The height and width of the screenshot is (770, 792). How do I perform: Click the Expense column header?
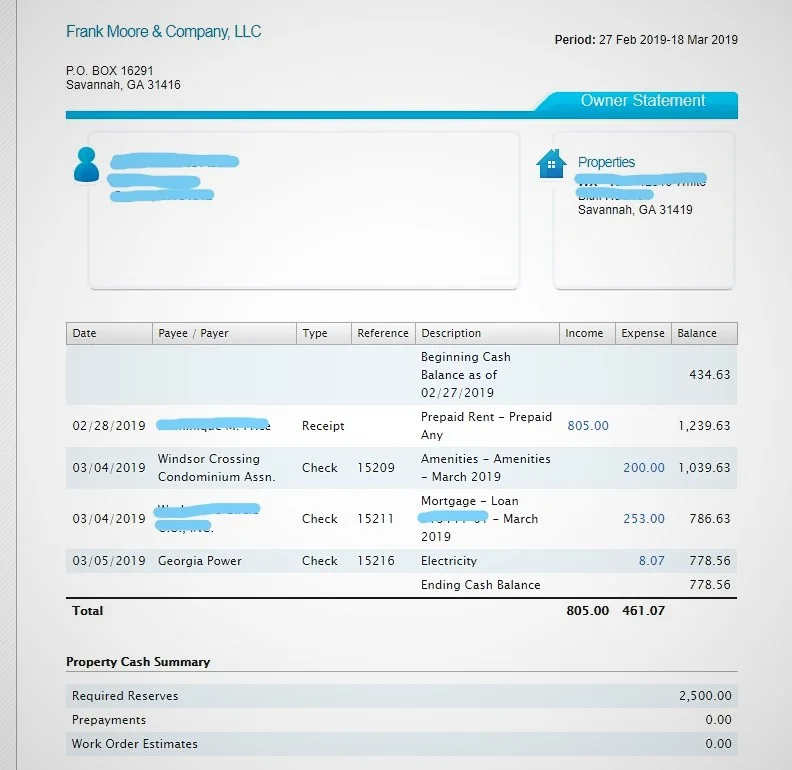pos(644,333)
